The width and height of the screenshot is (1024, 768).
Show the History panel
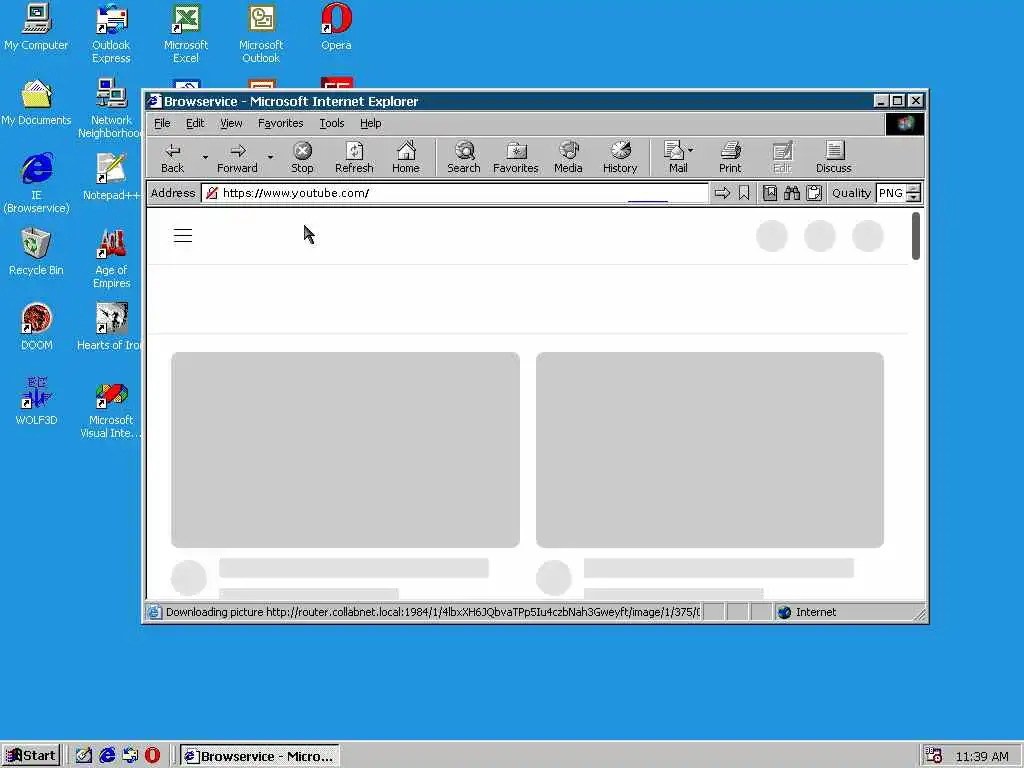coord(620,157)
